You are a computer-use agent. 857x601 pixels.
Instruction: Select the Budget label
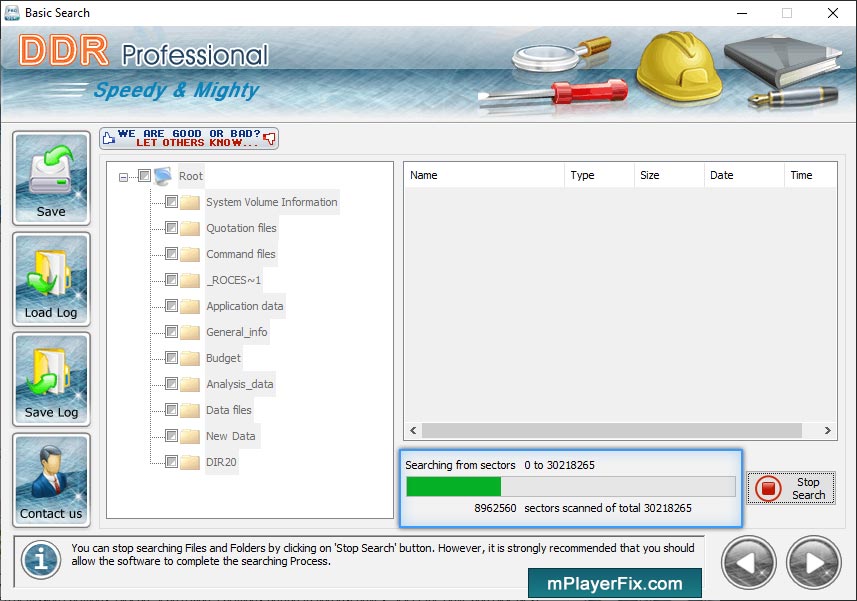point(223,358)
